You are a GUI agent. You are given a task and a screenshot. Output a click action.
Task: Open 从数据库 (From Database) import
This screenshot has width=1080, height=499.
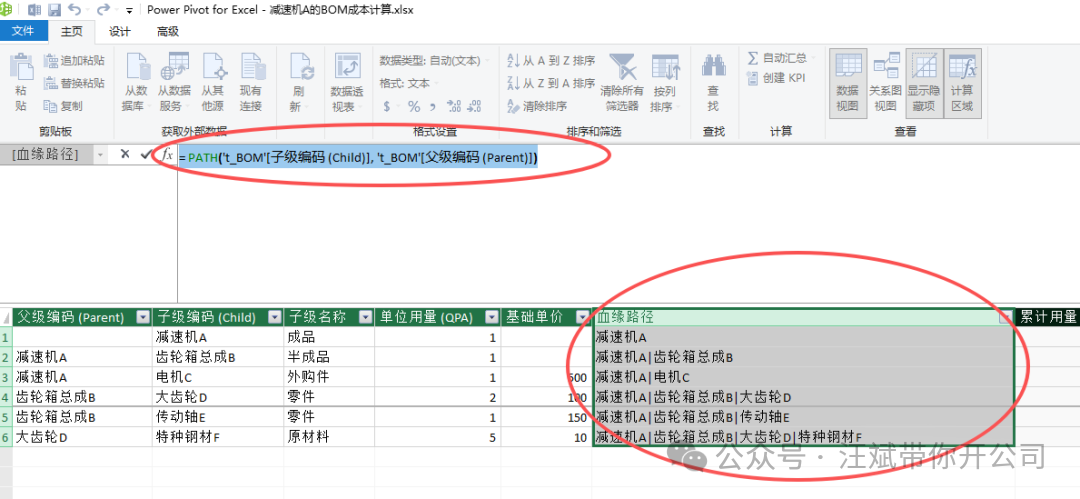click(136, 80)
